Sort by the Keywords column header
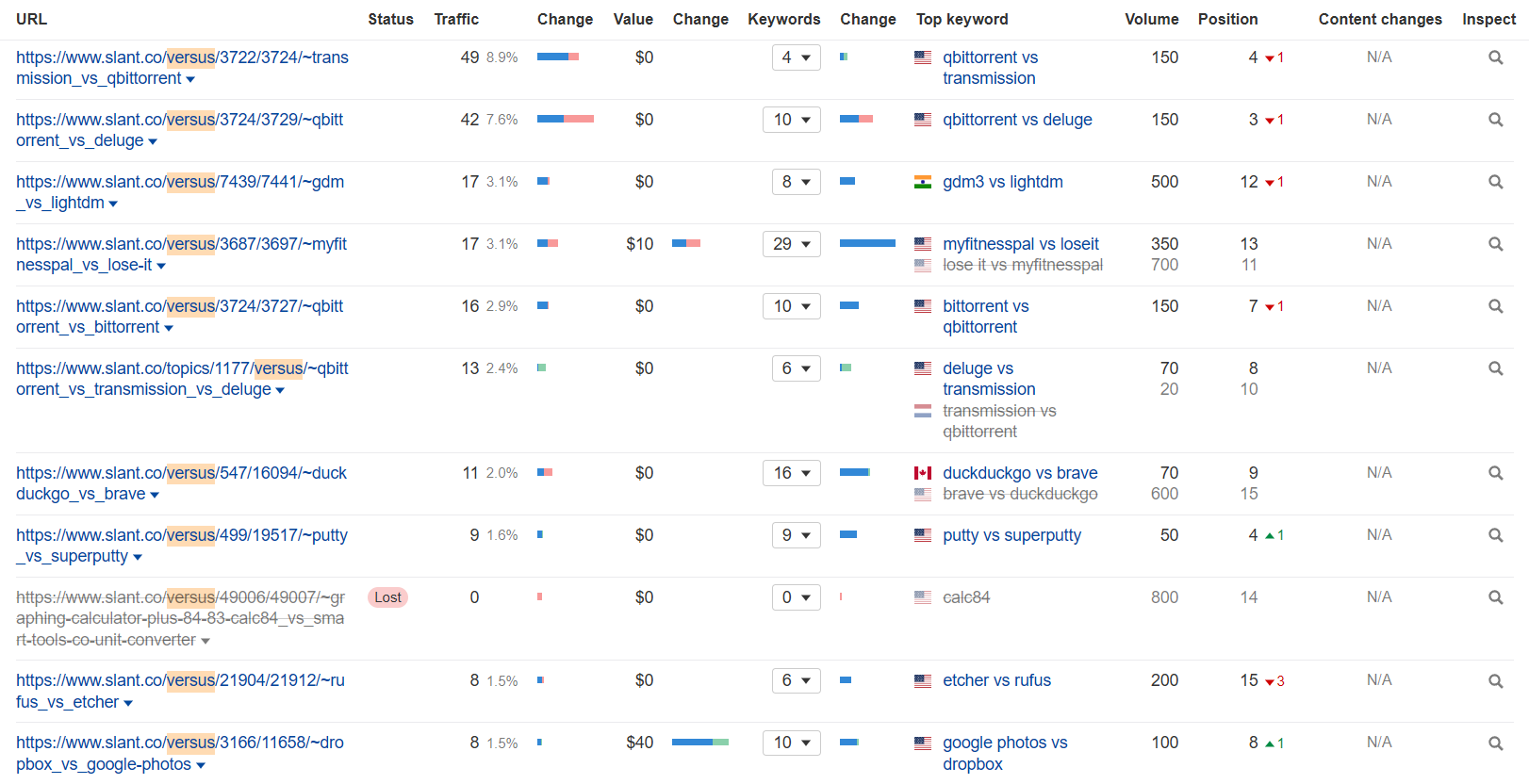The width and height of the screenshot is (1529, 784). [x=783, y=19]
